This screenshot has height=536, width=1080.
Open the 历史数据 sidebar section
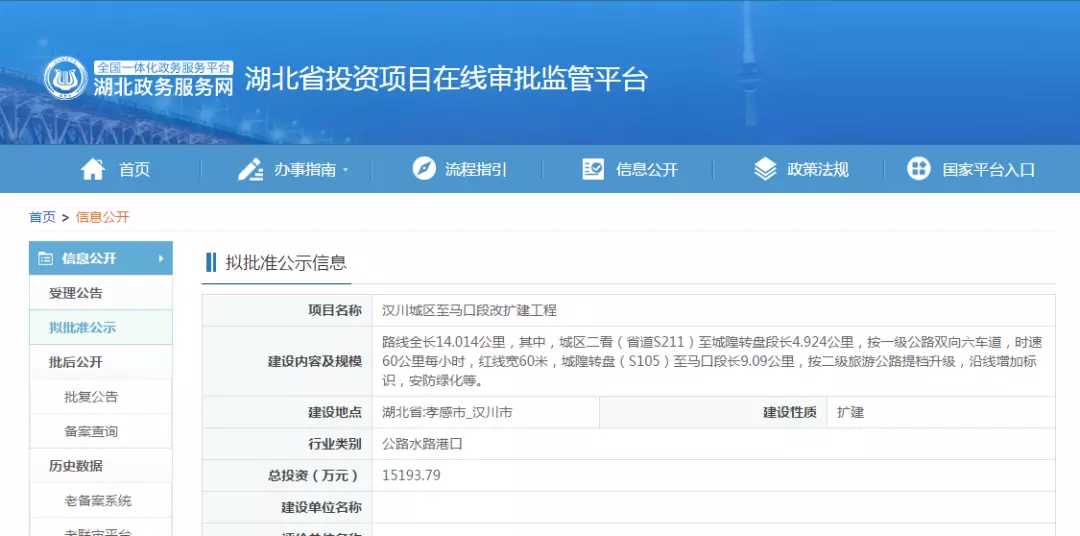pyautogui.click(x=76, y=466)
